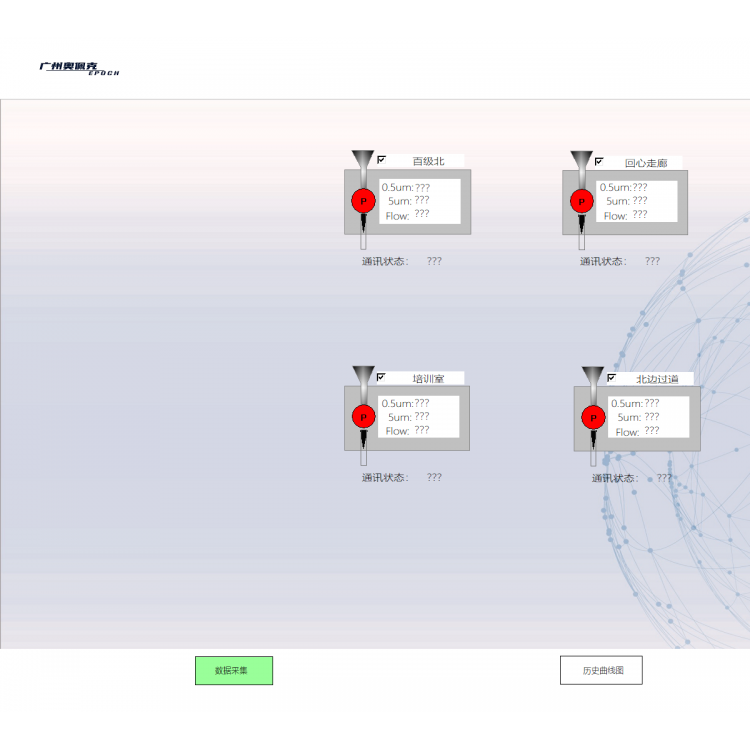
Task: Select the 5um reading in 培训室 panel
Action: pos(422,417)
